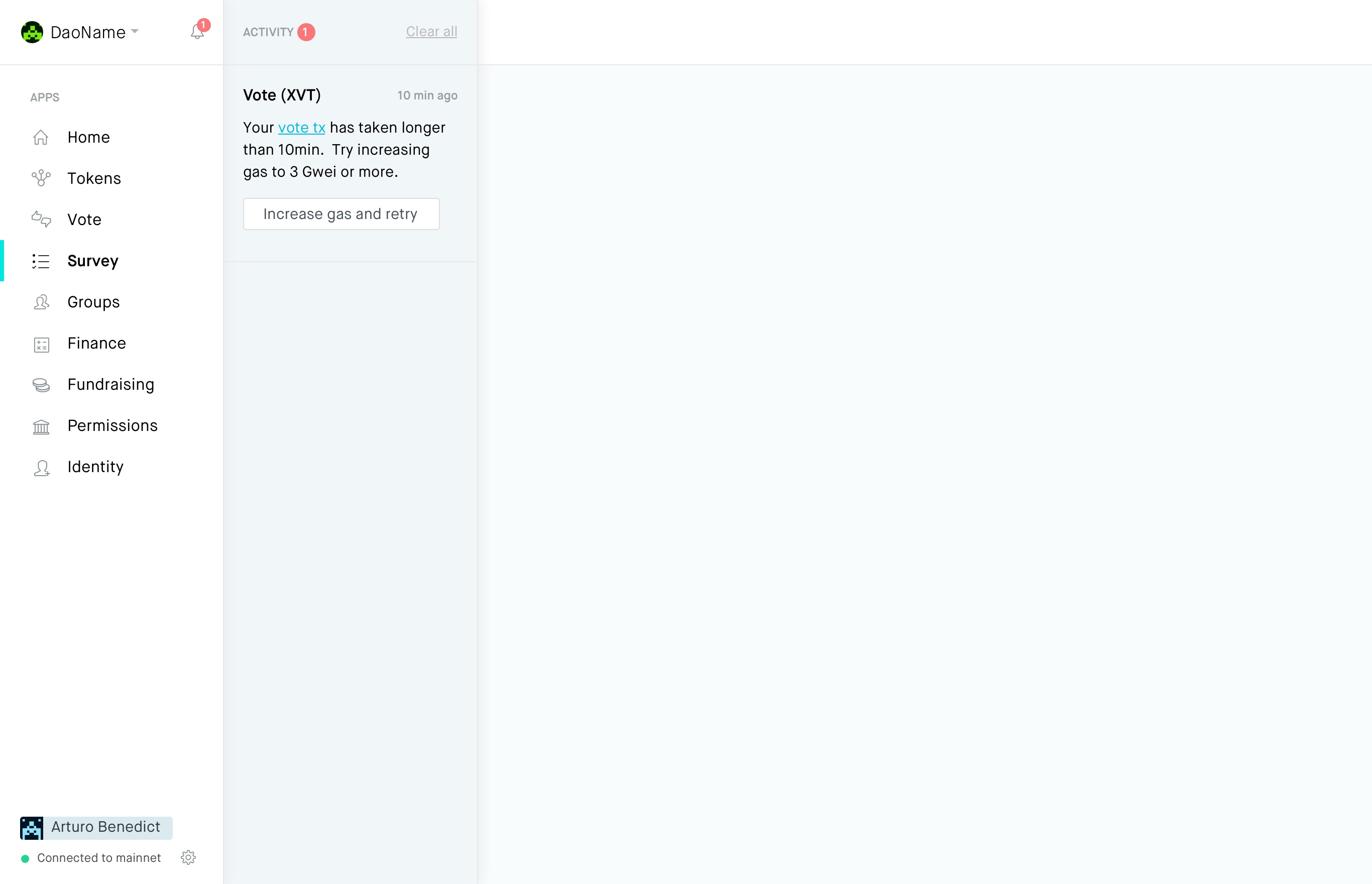Select Survey in the sidebar
The width and height of the screenshot is (1372, 884).
click(x=93, y=261)
